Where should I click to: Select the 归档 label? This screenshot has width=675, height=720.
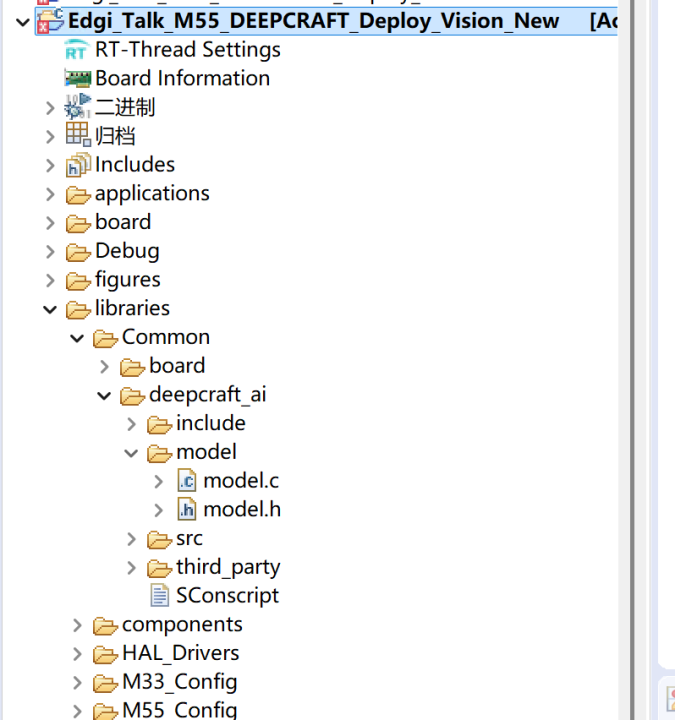[x=115, y=136]
